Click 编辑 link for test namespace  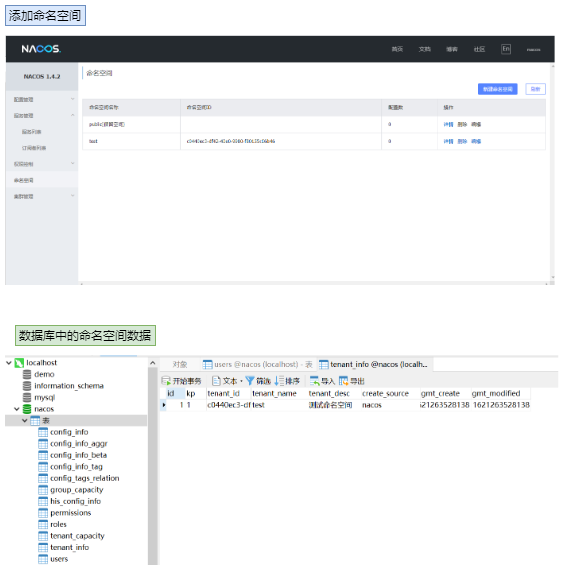(476, 141)
